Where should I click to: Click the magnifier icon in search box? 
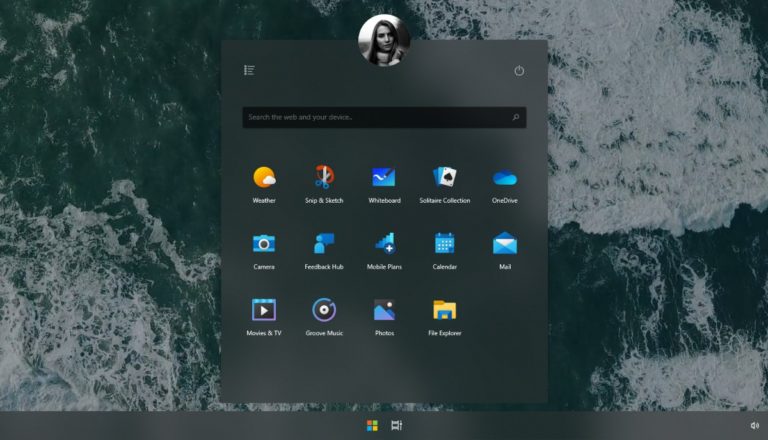516,118
